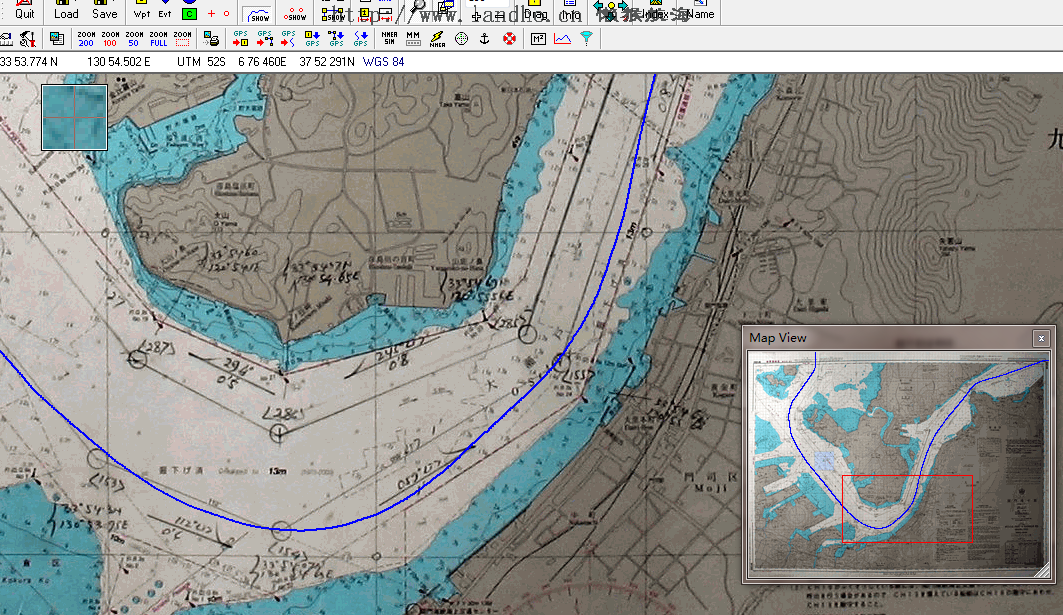Click the map image properties icon
The image size is (1063, 615).
[x=57, y=39]
